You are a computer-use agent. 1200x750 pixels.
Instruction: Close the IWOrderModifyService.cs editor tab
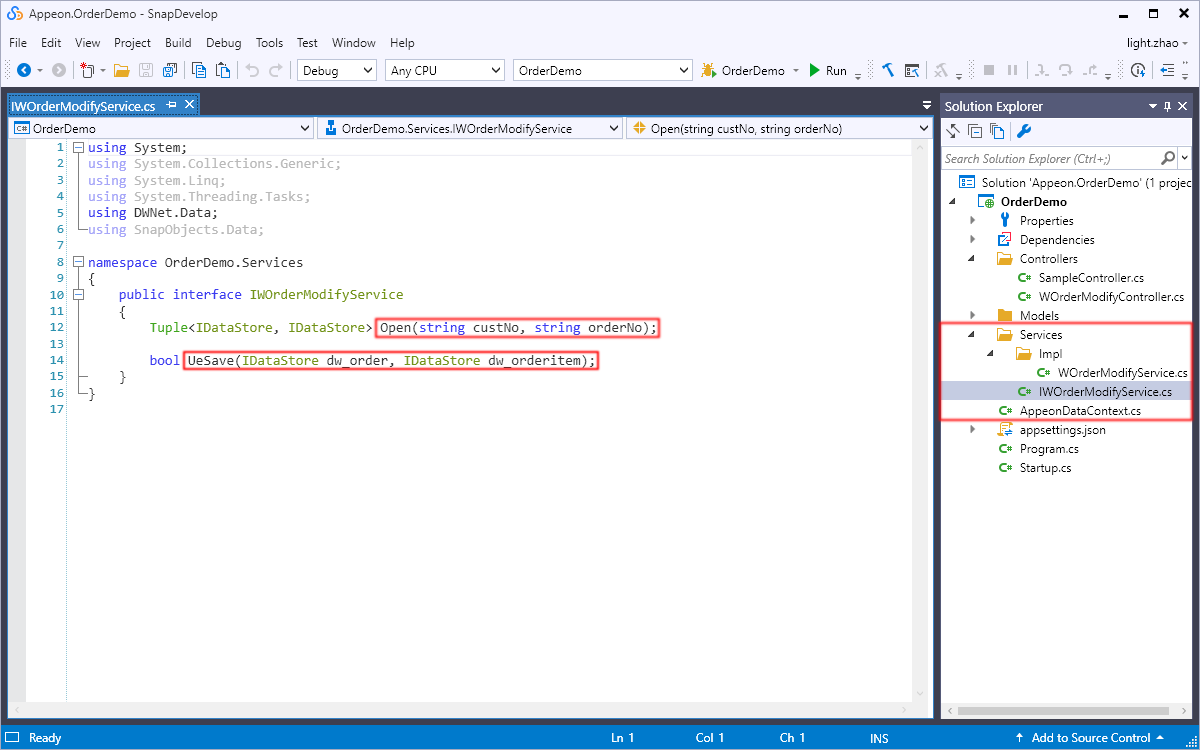[x=189, y=105]
